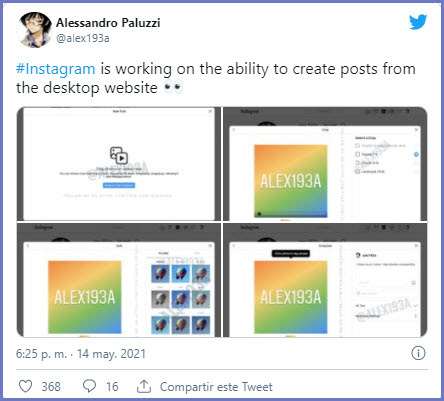Open tweet info circle icon

point(418,353)
